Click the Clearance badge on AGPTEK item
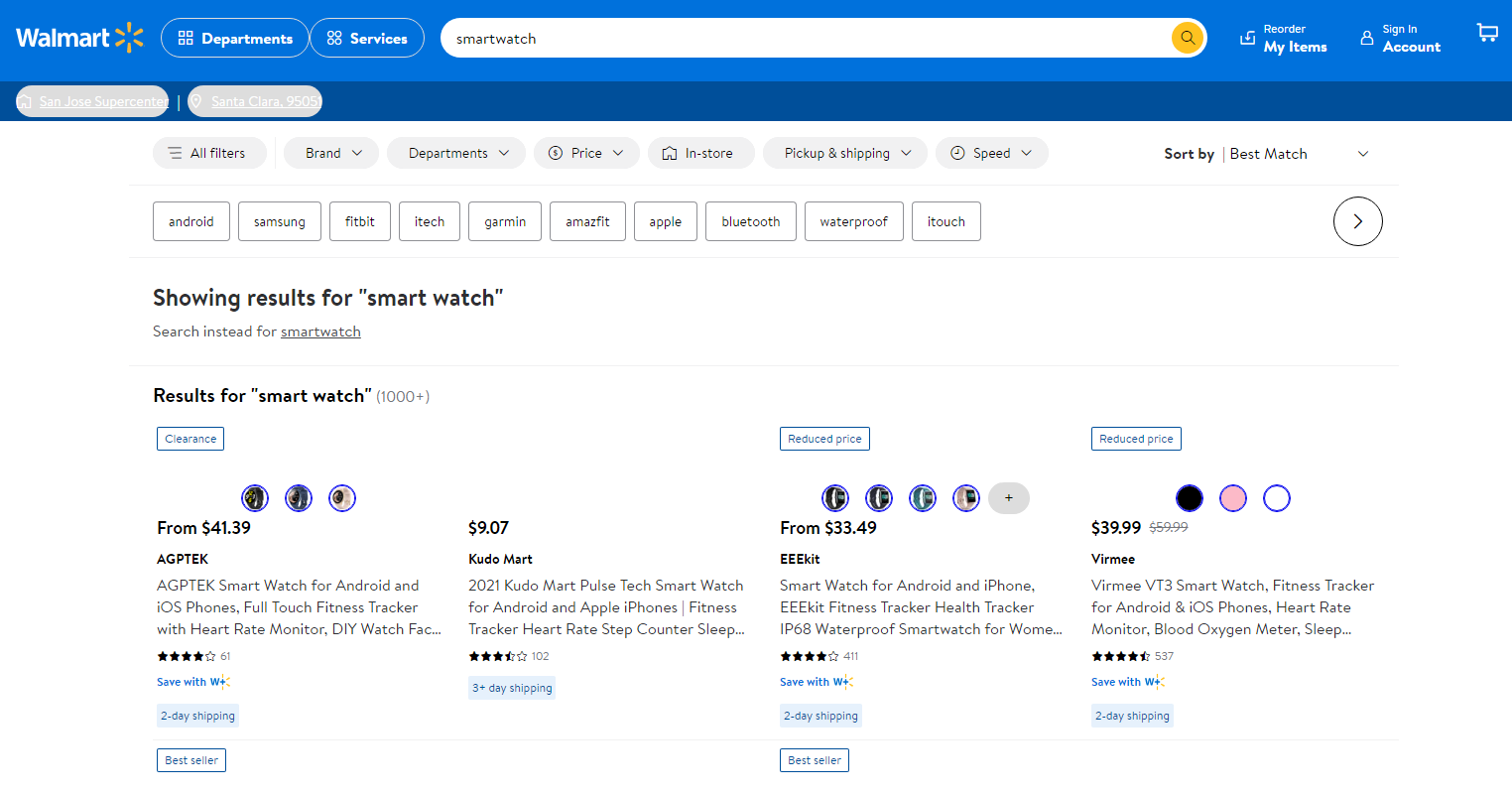This screenshot has height=796, width=1512. pyautogui.click(x=190, y=439)
